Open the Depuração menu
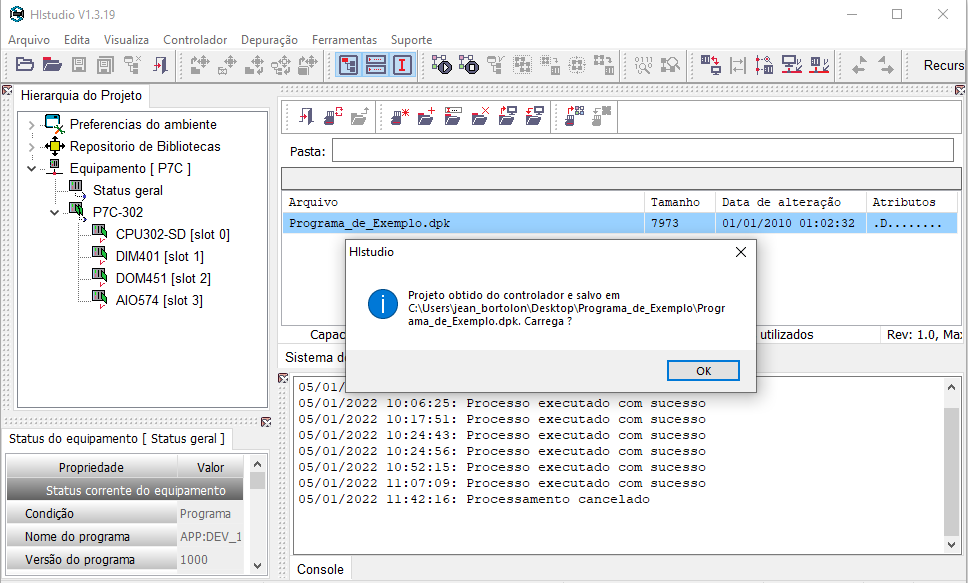 tap(269, 40)
